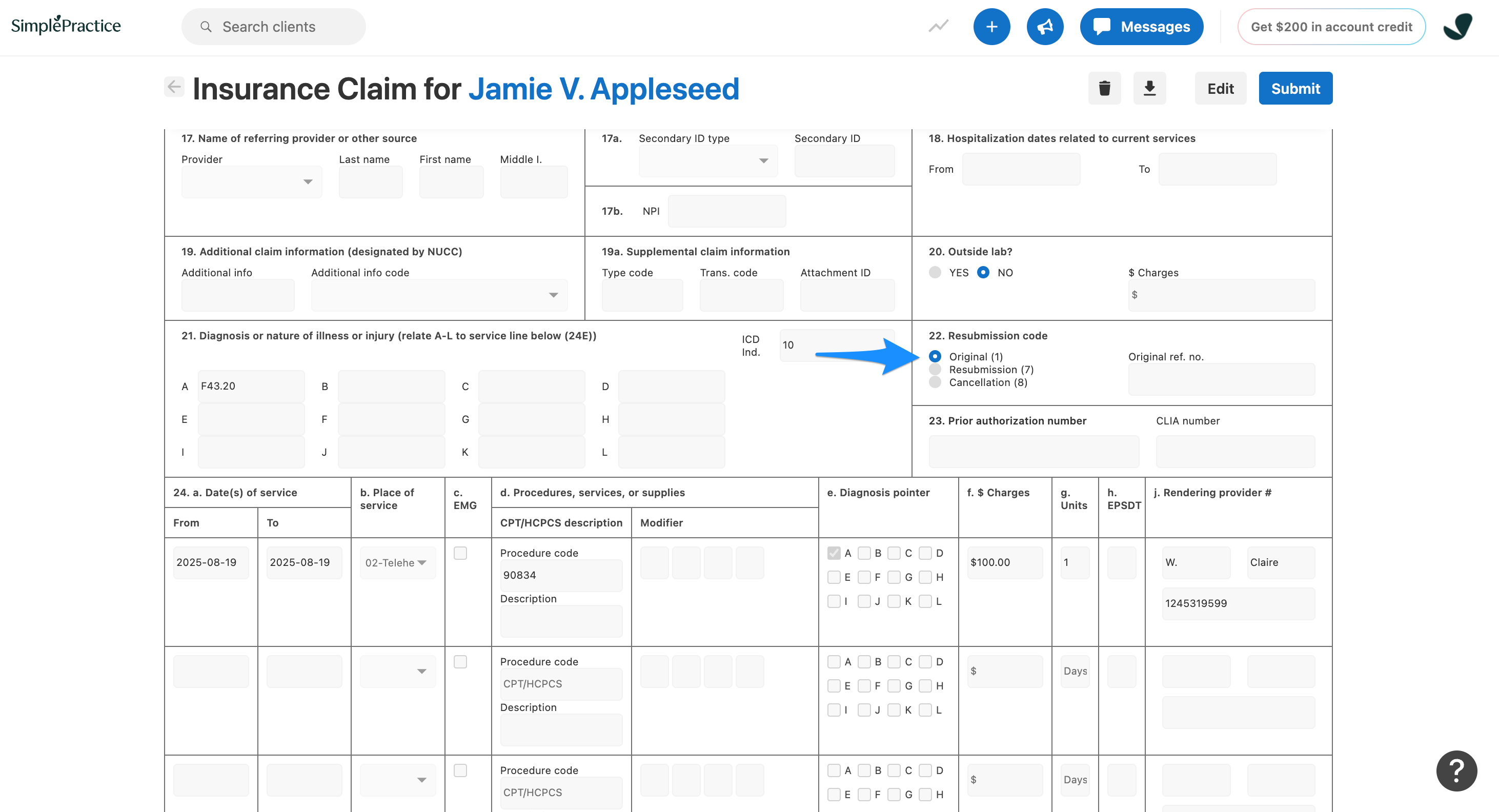Delete the claim with the trash icon
1499x812 pixels.
pyautogui.click(x=1104, y=89)
